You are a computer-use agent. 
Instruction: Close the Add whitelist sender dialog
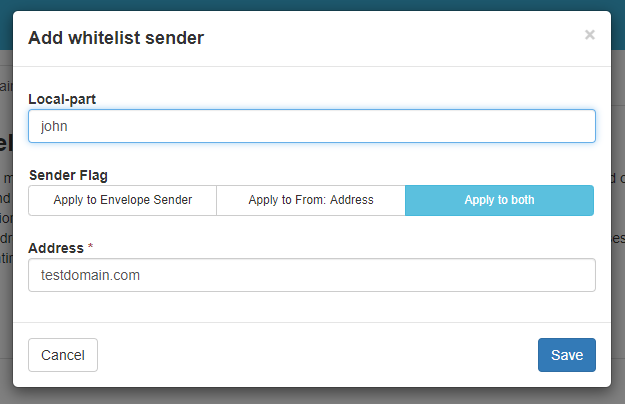pyautogui.click(x=589, y=35)
